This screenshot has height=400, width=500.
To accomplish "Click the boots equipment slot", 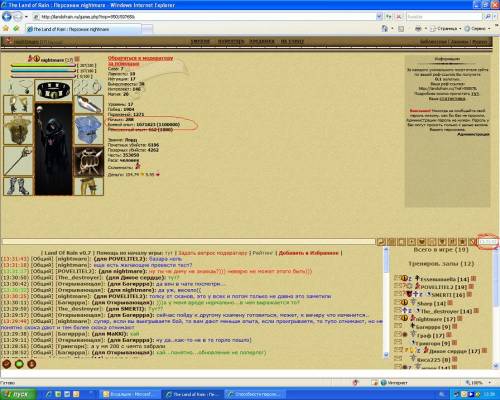I will 18,186.
